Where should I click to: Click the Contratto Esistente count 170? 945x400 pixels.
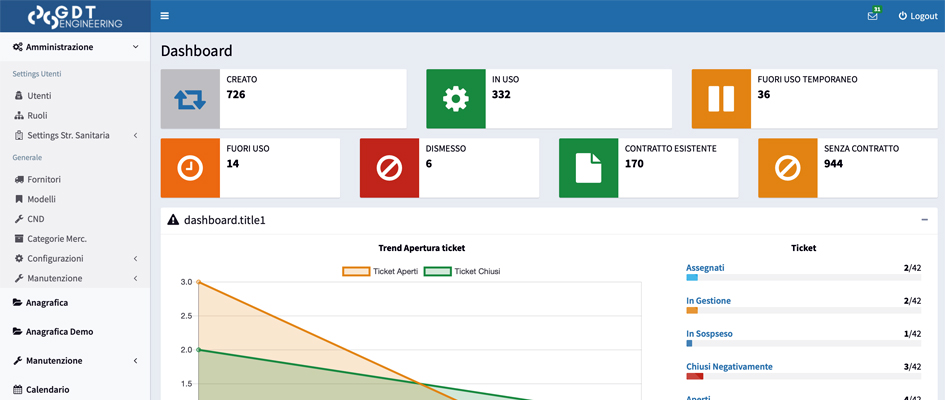(x=634, y=164)
